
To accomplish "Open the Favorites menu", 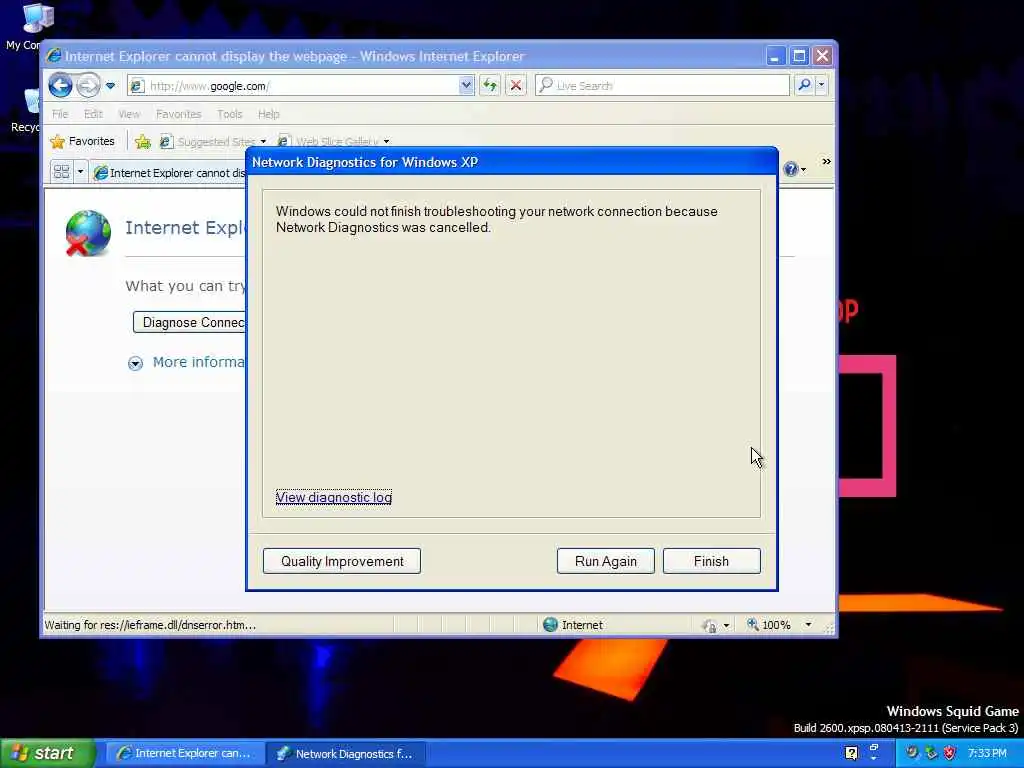I will point(178,114).
